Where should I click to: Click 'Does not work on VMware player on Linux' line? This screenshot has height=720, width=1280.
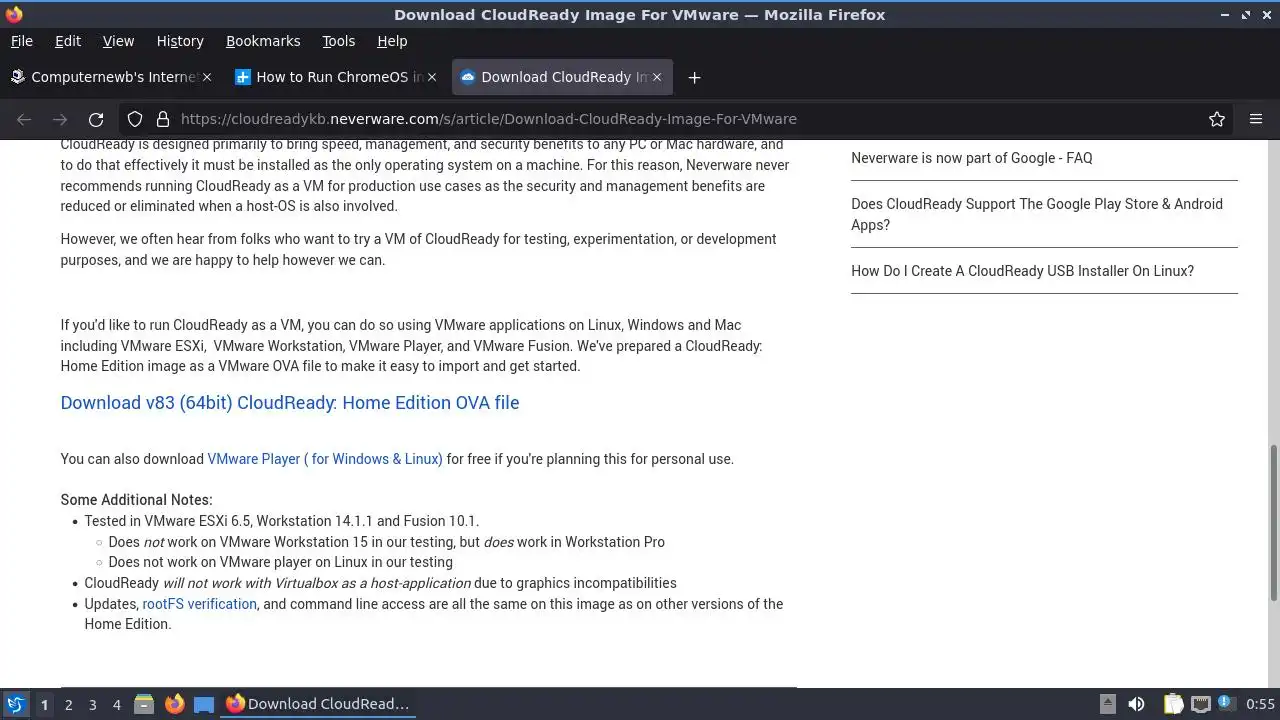(281, 562)
